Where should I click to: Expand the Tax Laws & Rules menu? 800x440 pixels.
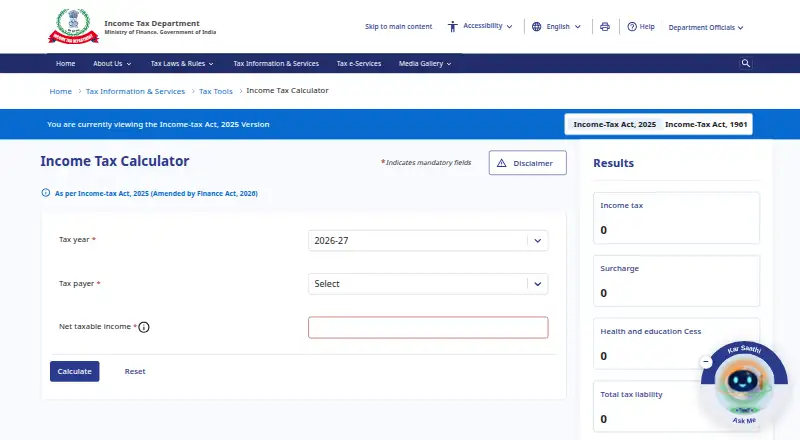pyautogui.click(x=182, y=64)
